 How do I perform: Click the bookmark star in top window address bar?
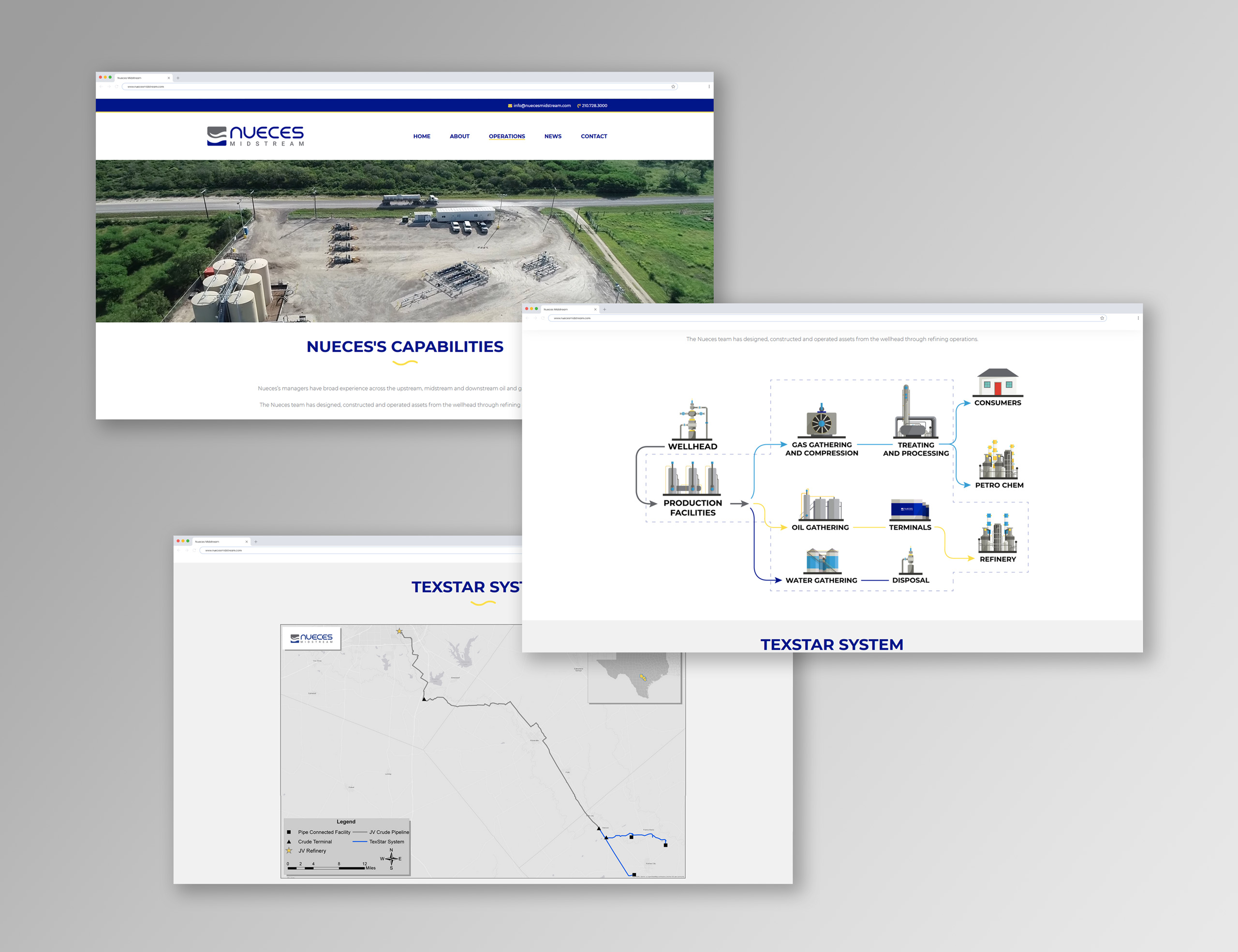tap(674, 87)
